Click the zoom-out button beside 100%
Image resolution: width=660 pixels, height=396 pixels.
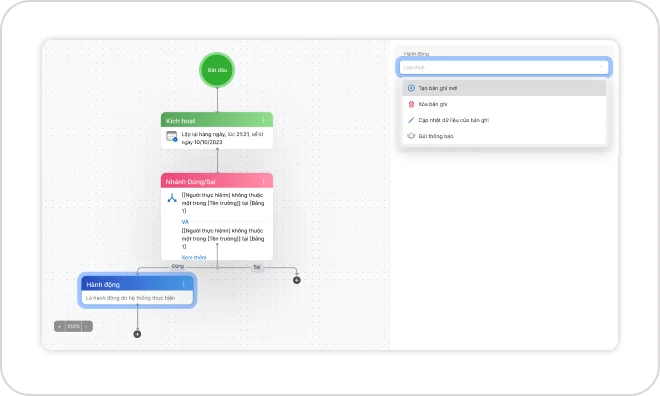(x=86, y=326)
